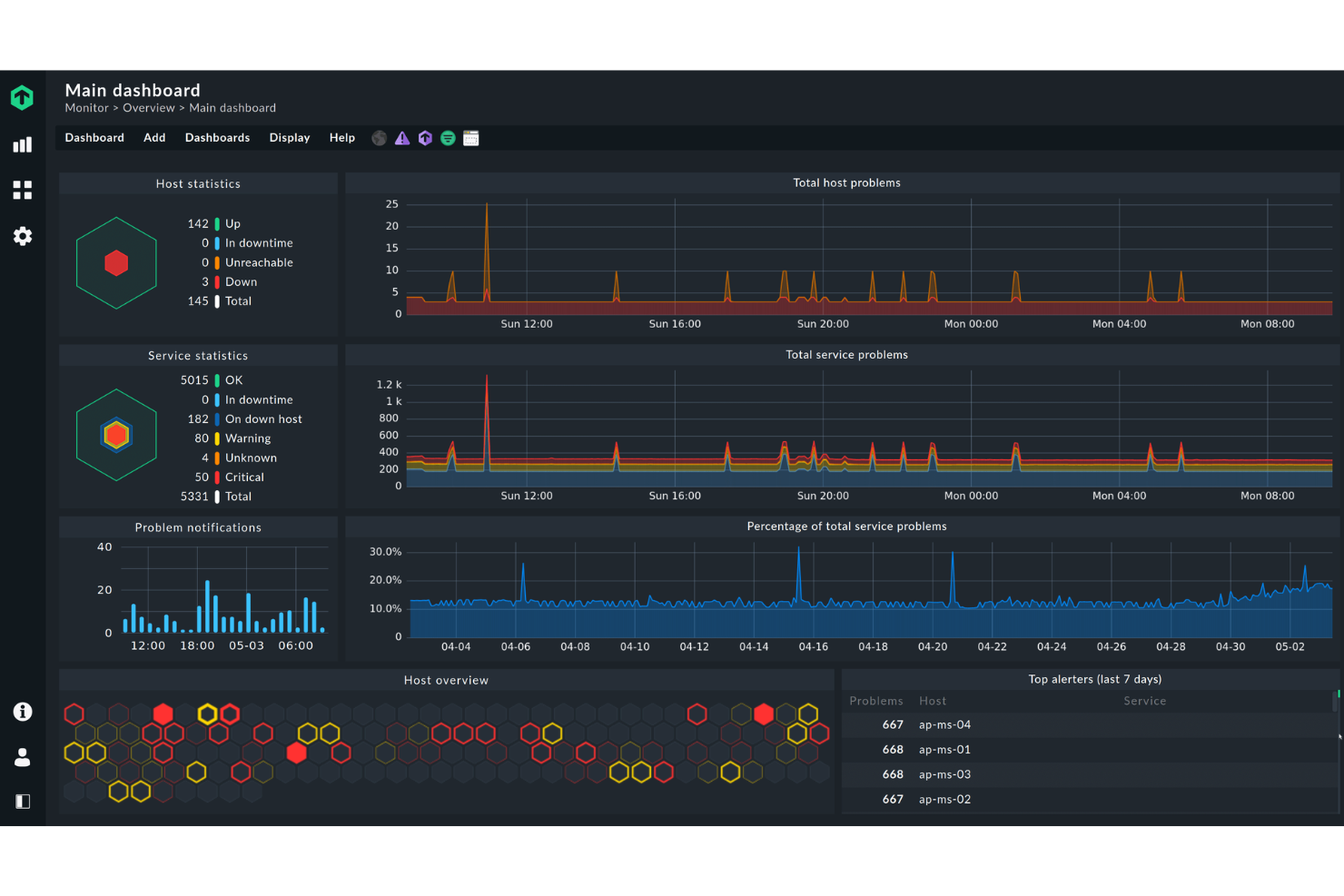Expand the Dashboard menu
The width and height of the screenshot is (1344, 896).
pyautogui.click(x=94, y=137)
